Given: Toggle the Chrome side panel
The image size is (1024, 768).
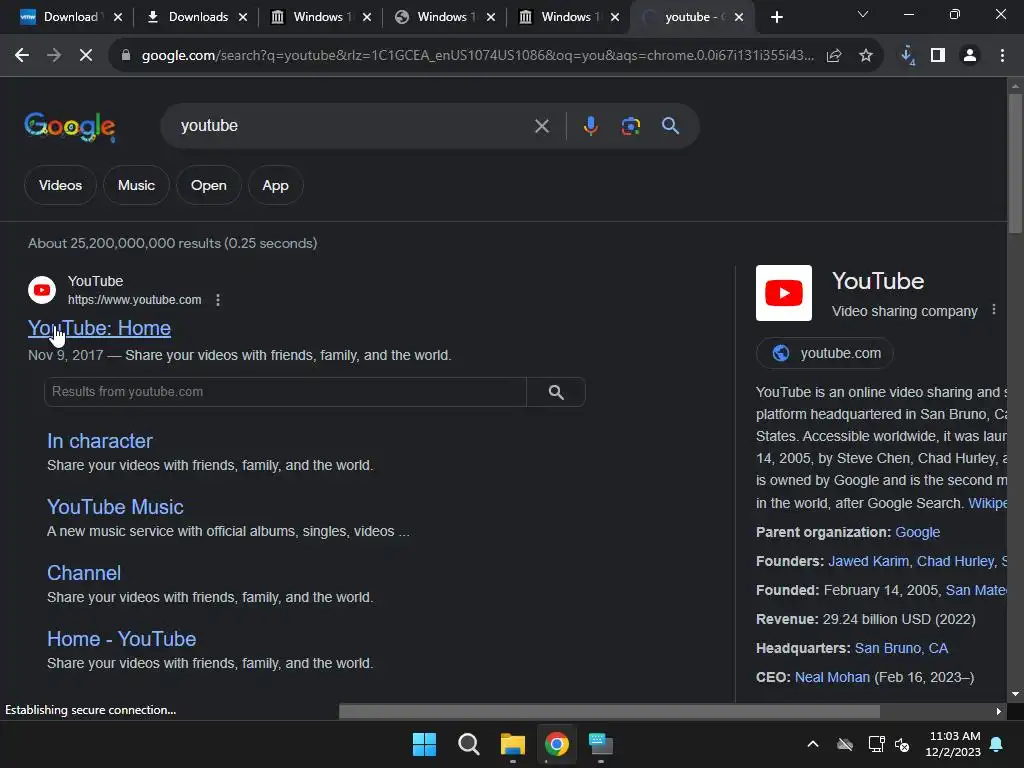Looking at the screenshot, I should pyautogui.click(x=938, y=56).
